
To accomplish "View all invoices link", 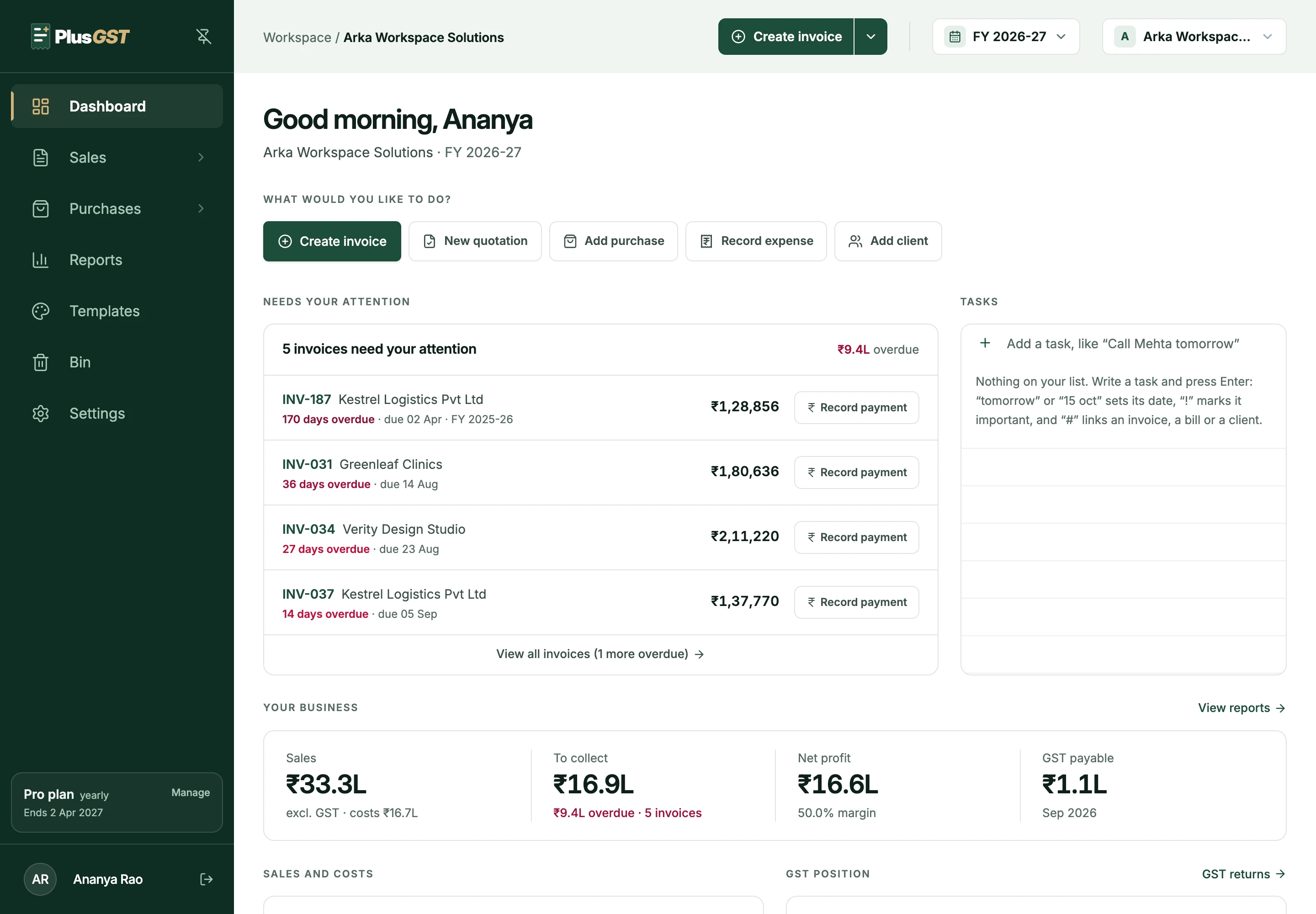I will pos(600,654).
